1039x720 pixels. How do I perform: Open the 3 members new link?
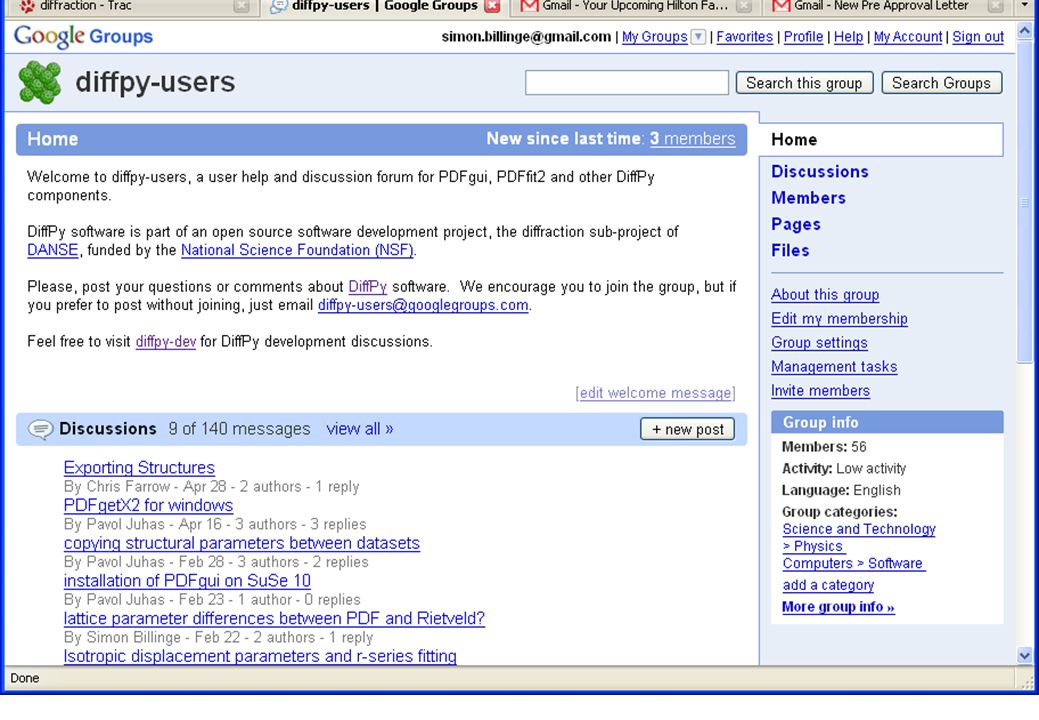click(692, 138)
